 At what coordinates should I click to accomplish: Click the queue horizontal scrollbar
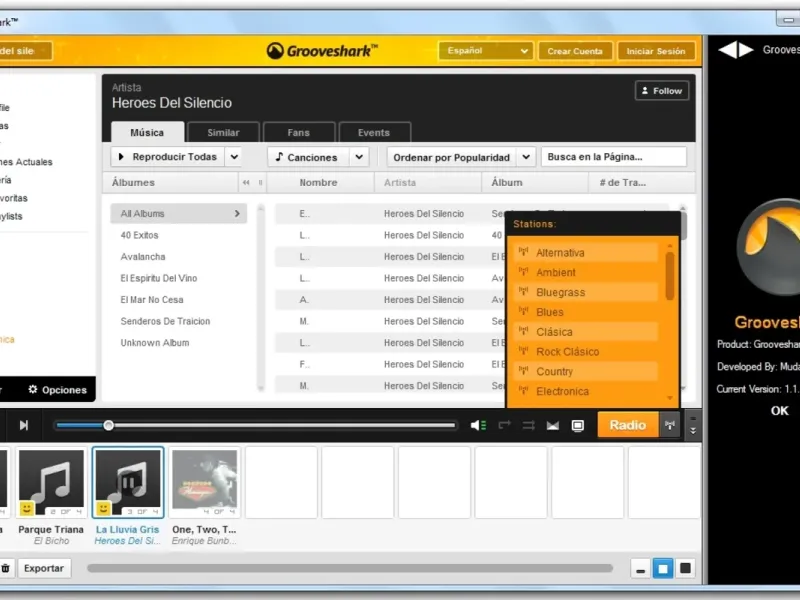349,568
